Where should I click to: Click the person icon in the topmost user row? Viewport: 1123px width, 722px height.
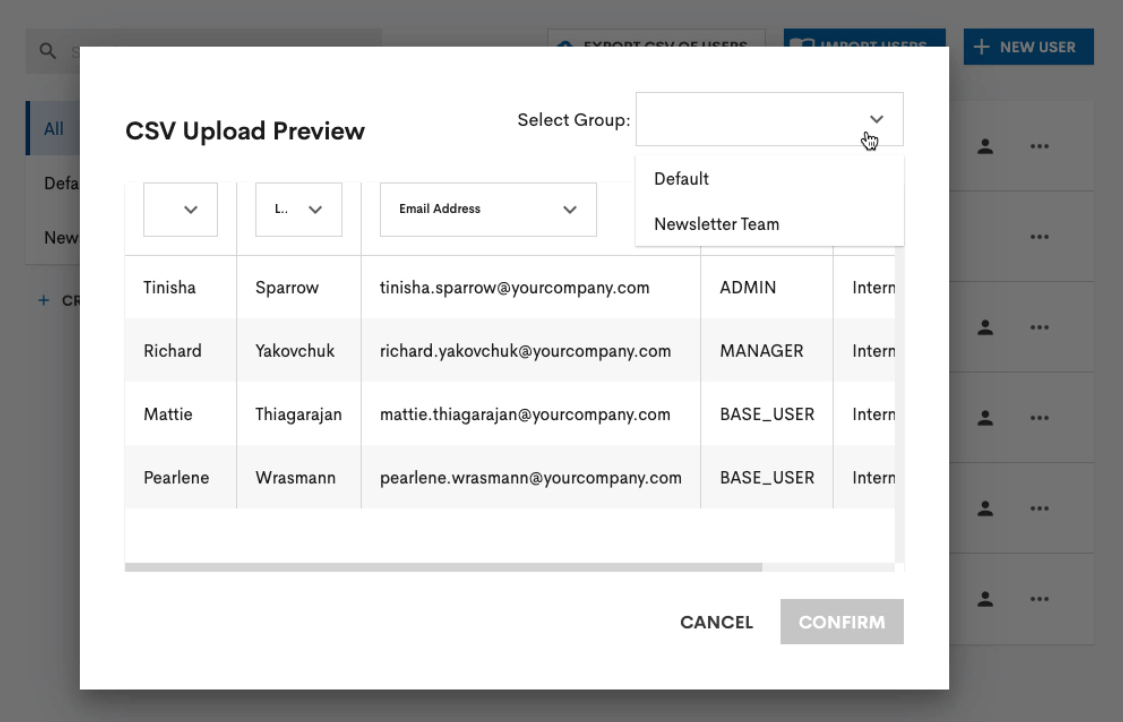click(985, 146)
